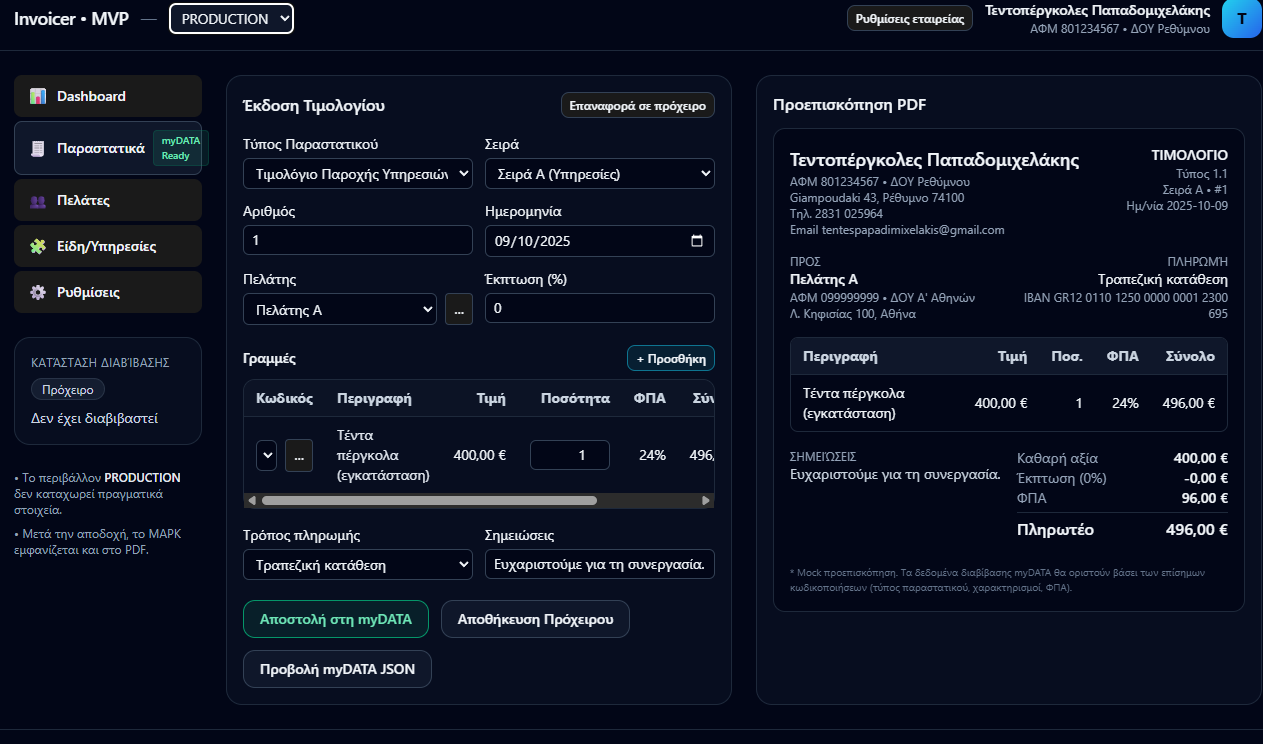
Task: Open the PRODUCTION environment dropdown
Action: 231,19
